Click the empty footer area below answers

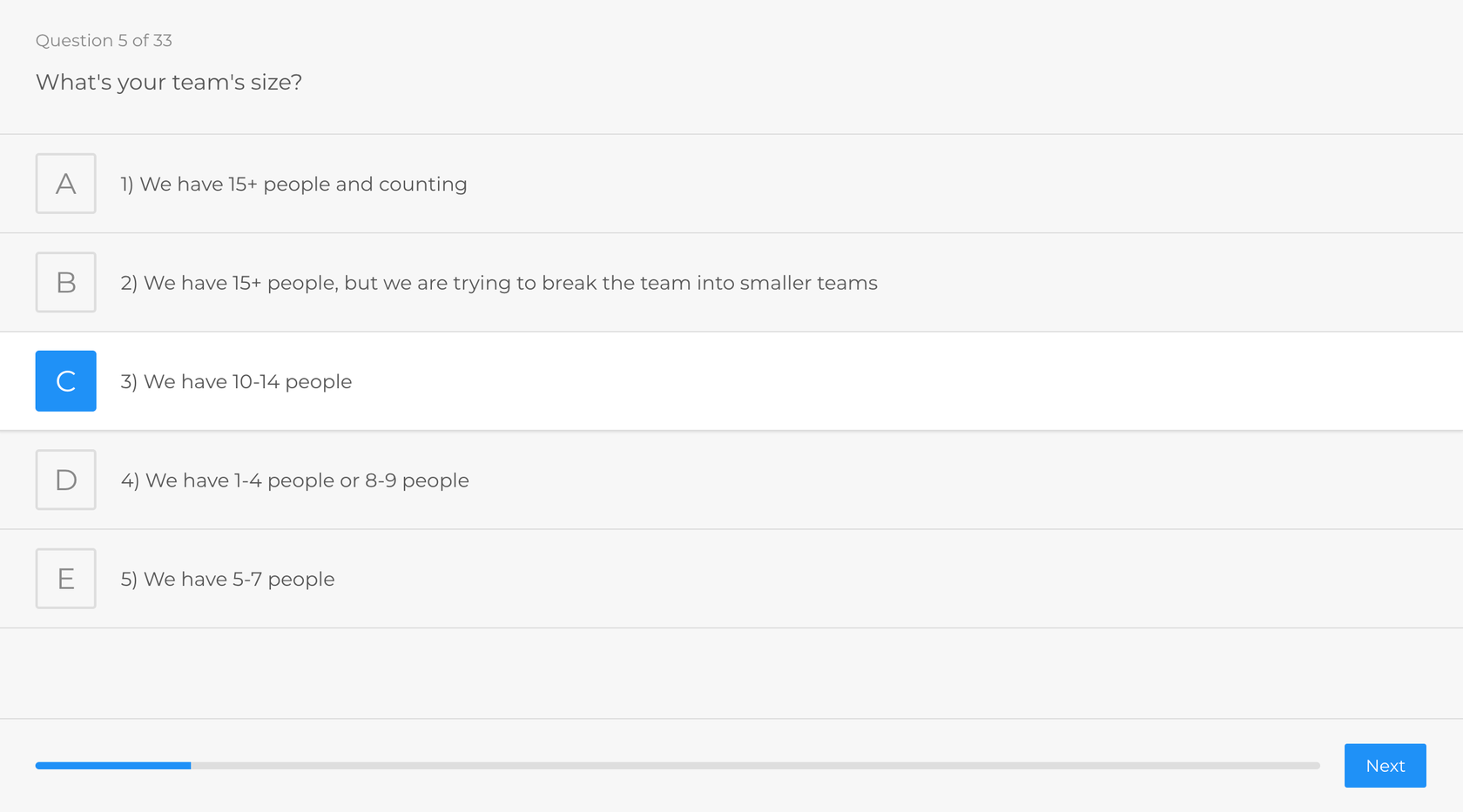point(731,673)
